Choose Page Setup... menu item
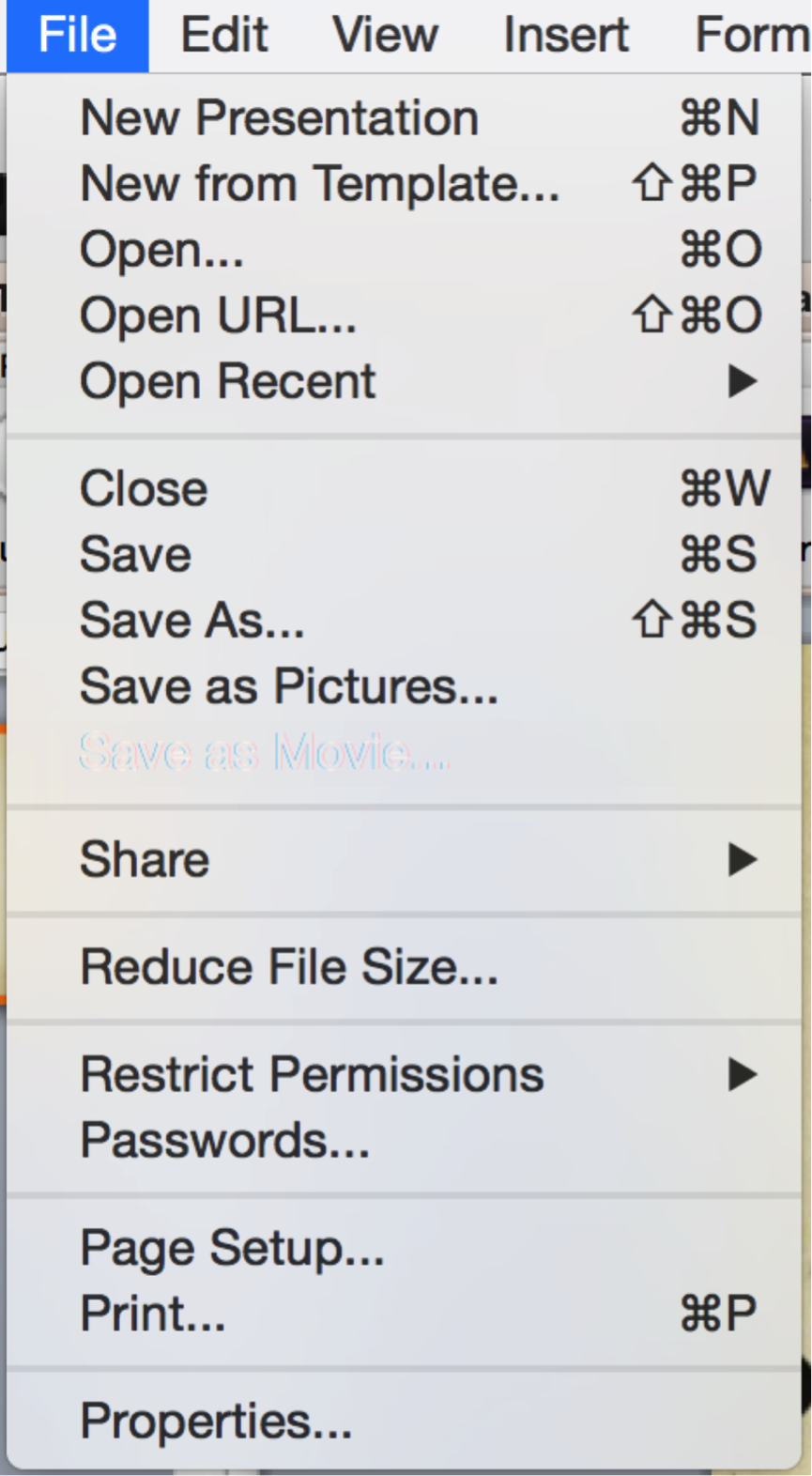 [232, 1249]
